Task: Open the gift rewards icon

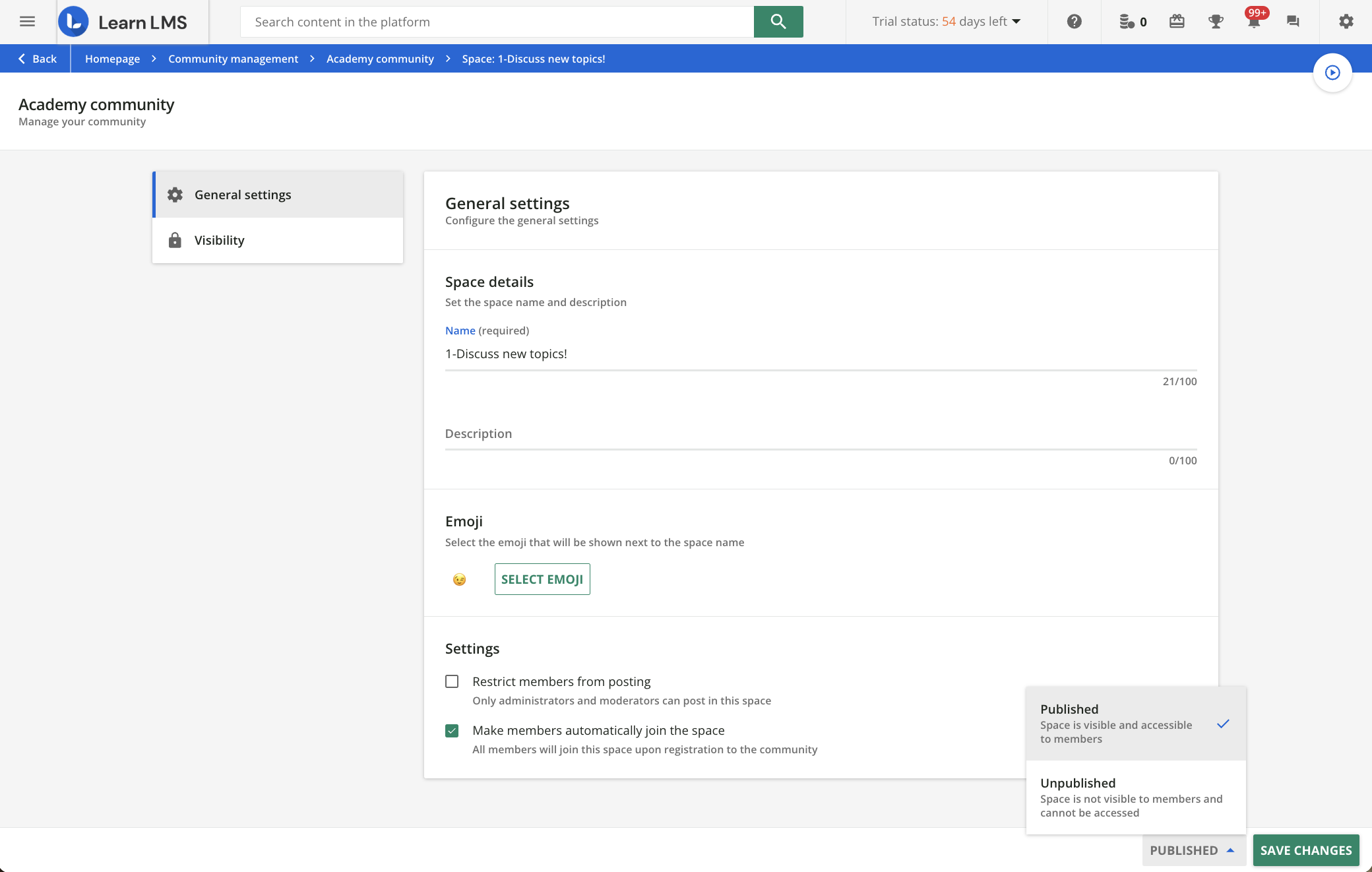Action: pos(1177,22)
